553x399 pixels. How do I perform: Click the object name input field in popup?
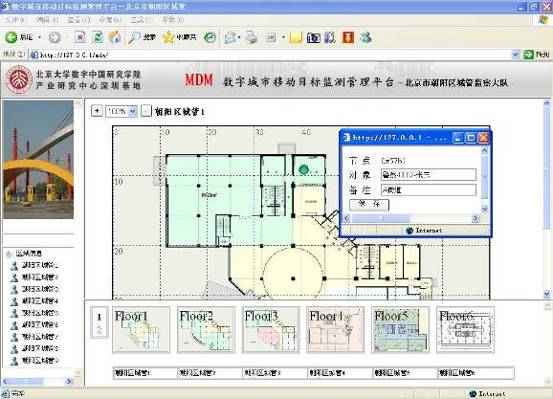click(429, 175)
